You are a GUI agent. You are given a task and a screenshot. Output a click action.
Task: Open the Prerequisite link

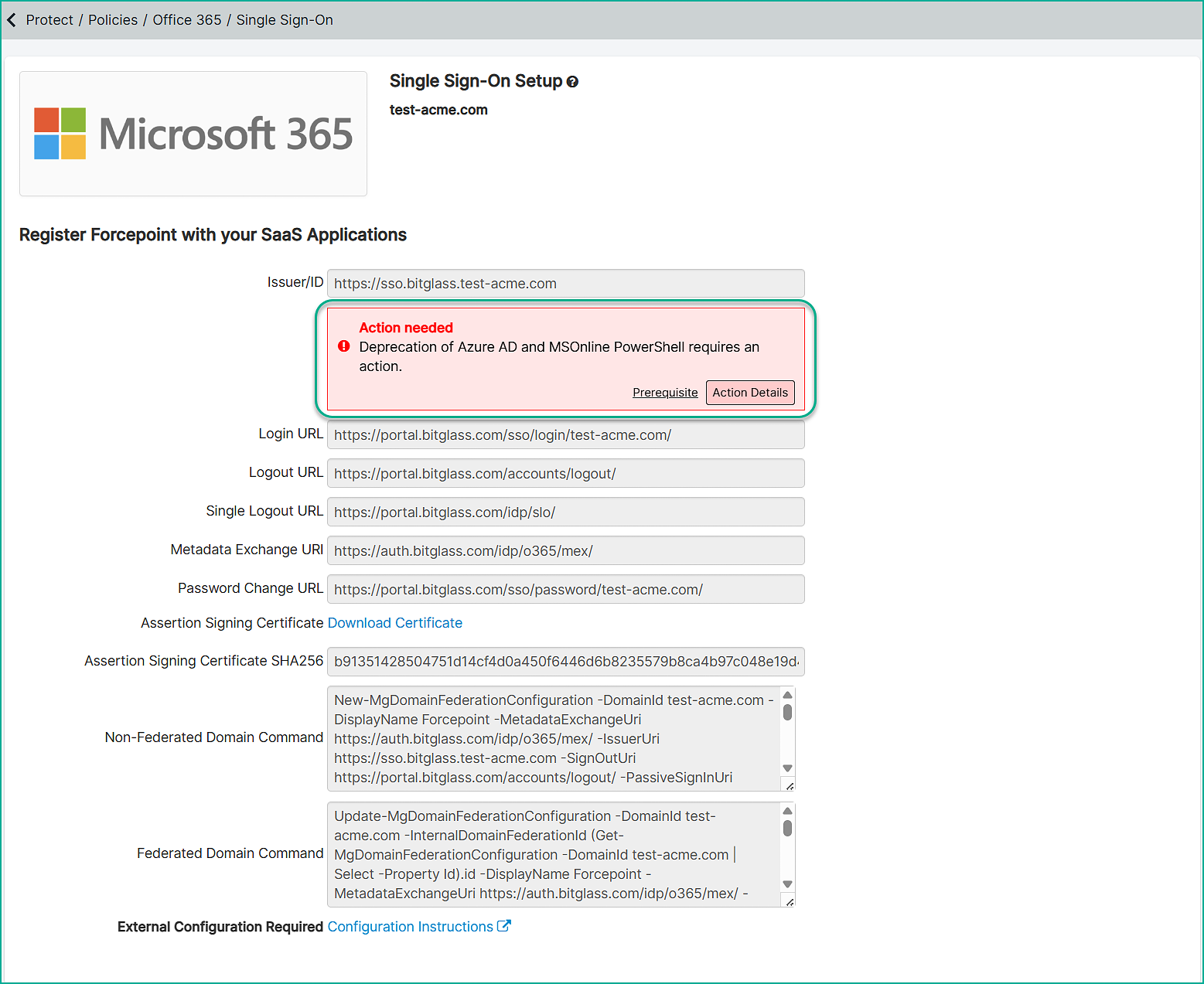(x=664, y=393)
